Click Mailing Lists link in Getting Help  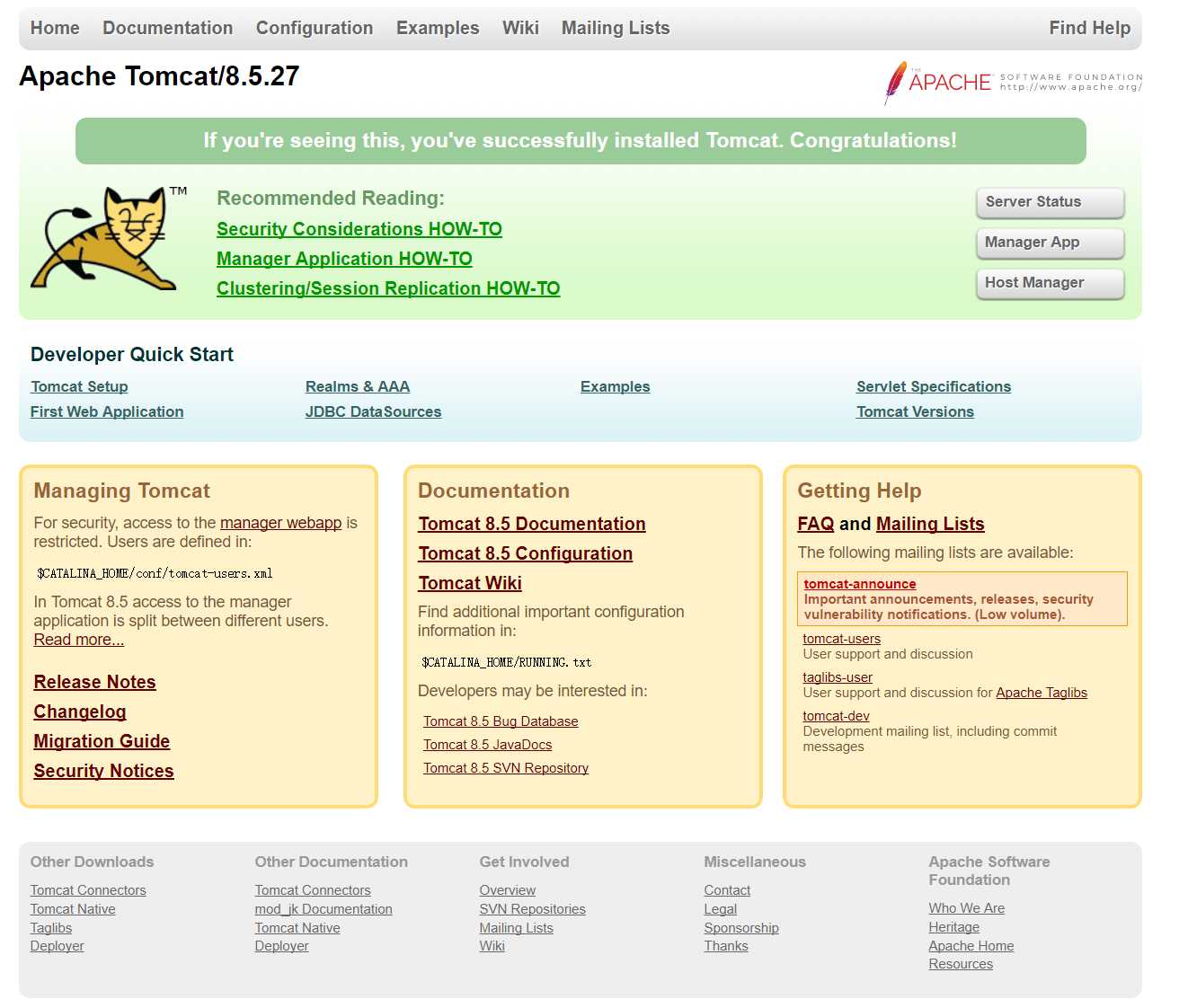point(930,524)
